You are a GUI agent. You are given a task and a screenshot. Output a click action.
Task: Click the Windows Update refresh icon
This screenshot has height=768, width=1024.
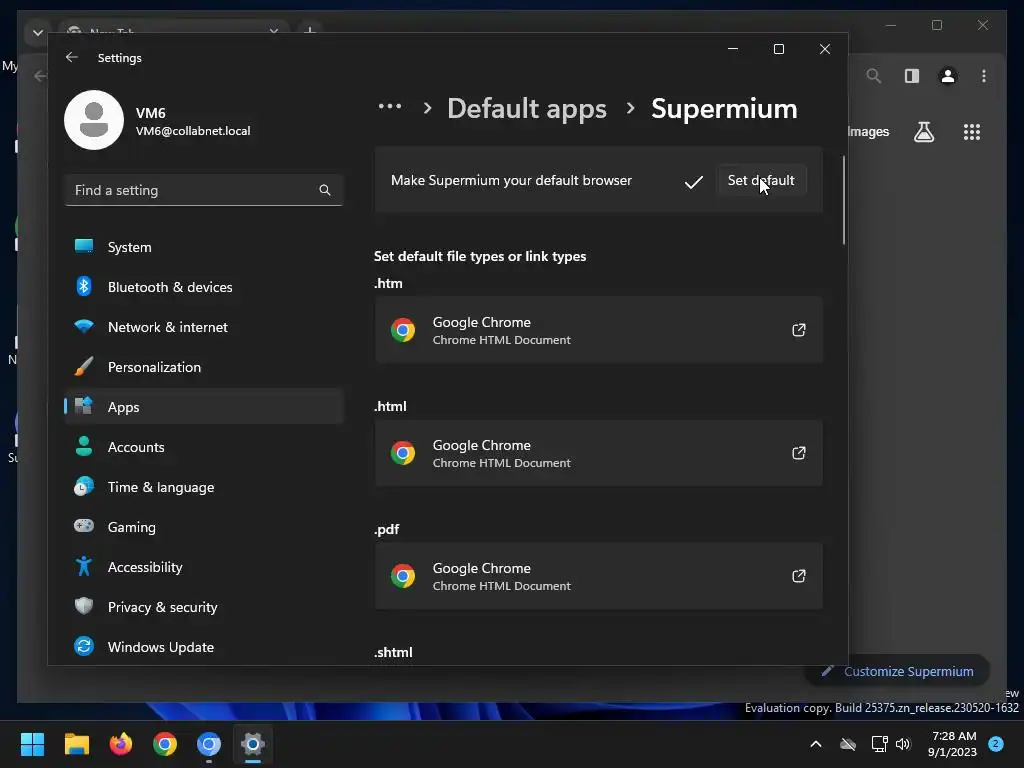pyautogui.click(x=84, y=647)
